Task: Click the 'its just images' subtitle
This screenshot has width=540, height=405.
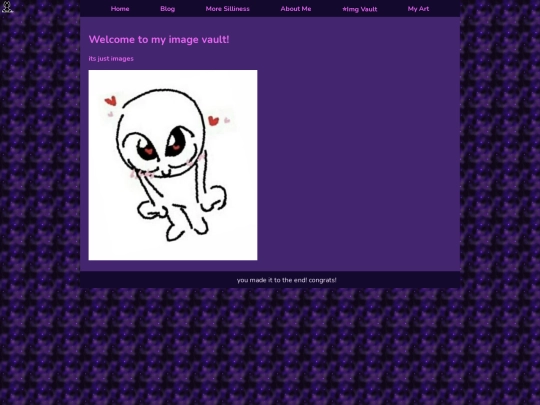Action: tap(111, 59)
